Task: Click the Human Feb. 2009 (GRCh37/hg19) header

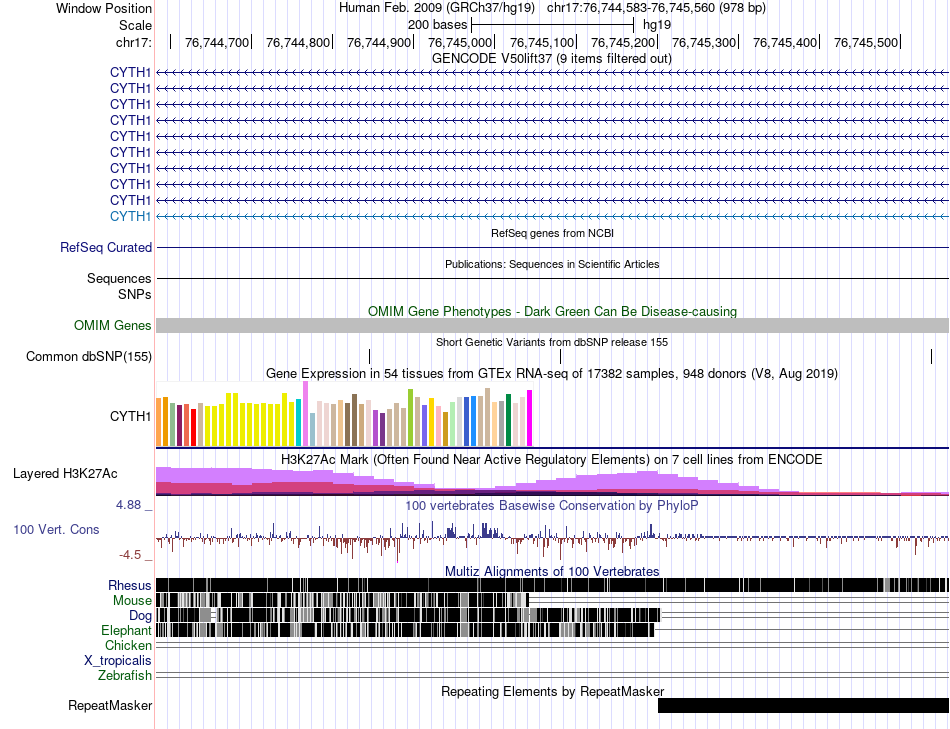Action: [x=436, y=8]
